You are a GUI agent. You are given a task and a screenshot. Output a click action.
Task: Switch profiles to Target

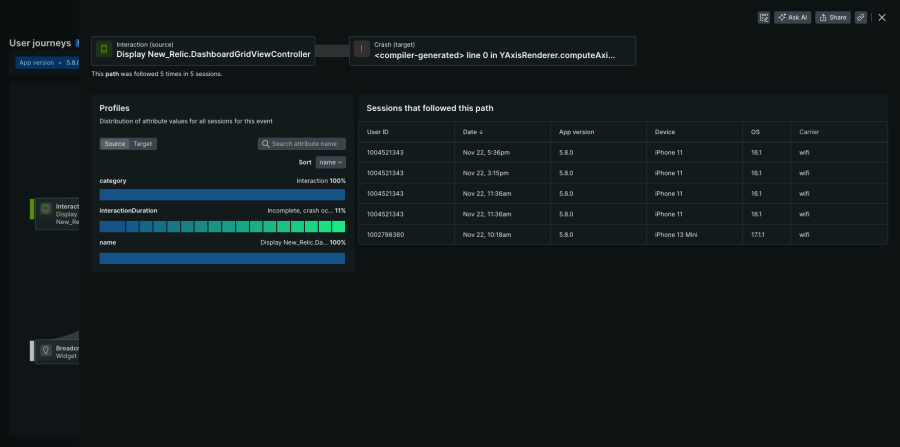(143, 144)
